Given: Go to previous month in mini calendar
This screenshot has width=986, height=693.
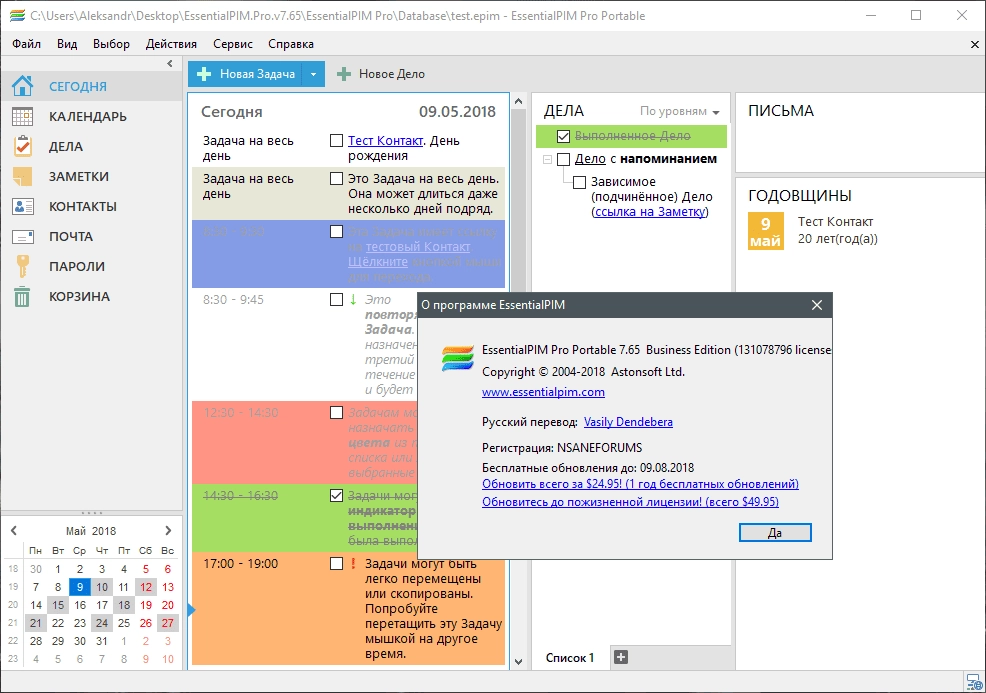Looking at the screenshot, I should pos(14,531).
